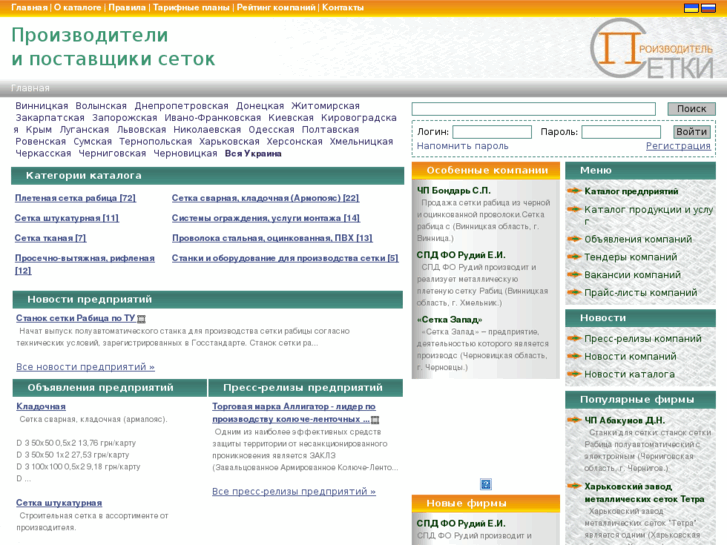Open Напомнить пароль link
Screen dimensions: 727x545
(462, 146)
